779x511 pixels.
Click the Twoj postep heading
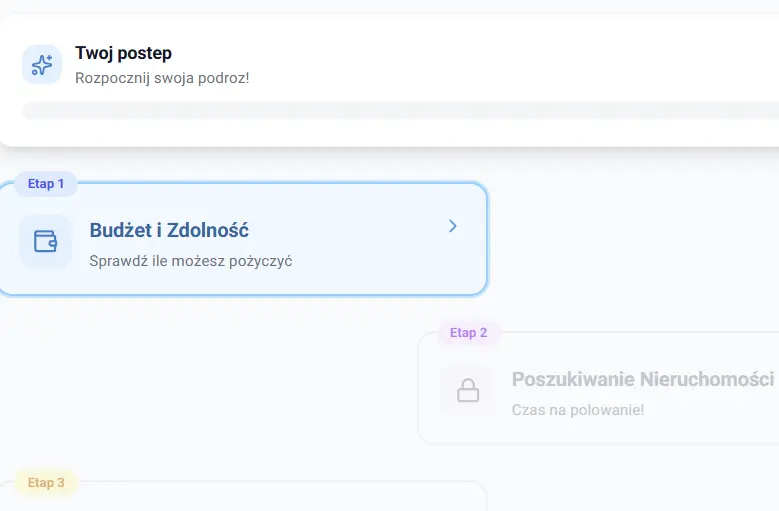124,53
